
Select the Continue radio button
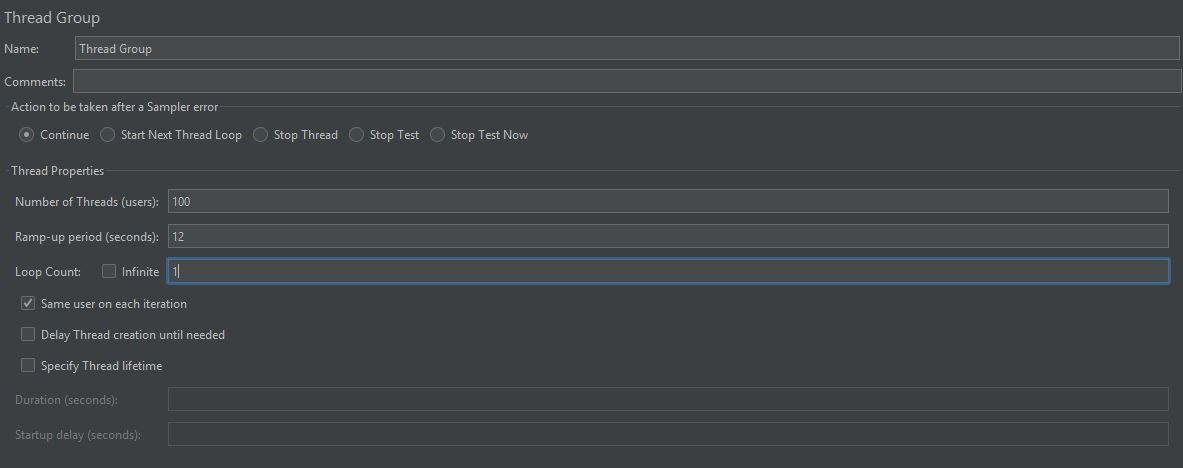tap(27, 135)
